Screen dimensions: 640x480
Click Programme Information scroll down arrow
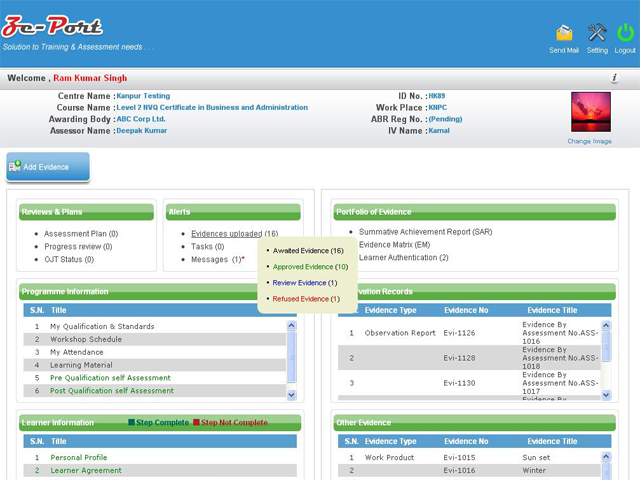pos(291,395)
